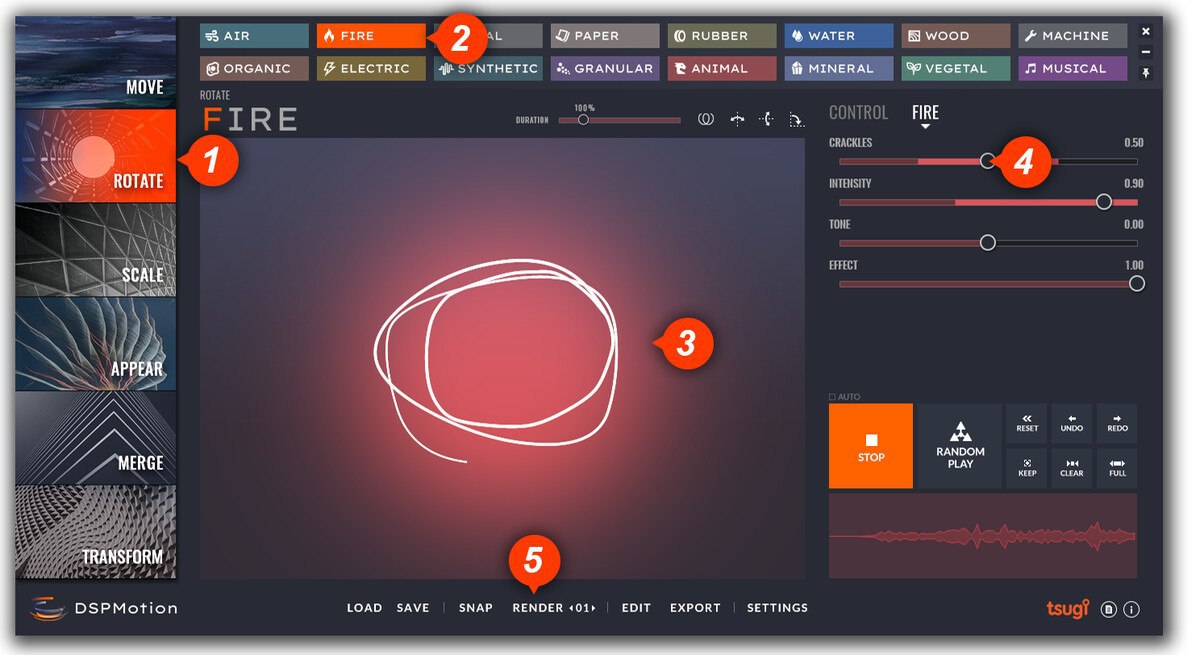Image resolution: width=1200 pixels, height=655 pixels.
Task: Click the horizontal flip gesture icon
Action: coord(737,119)
